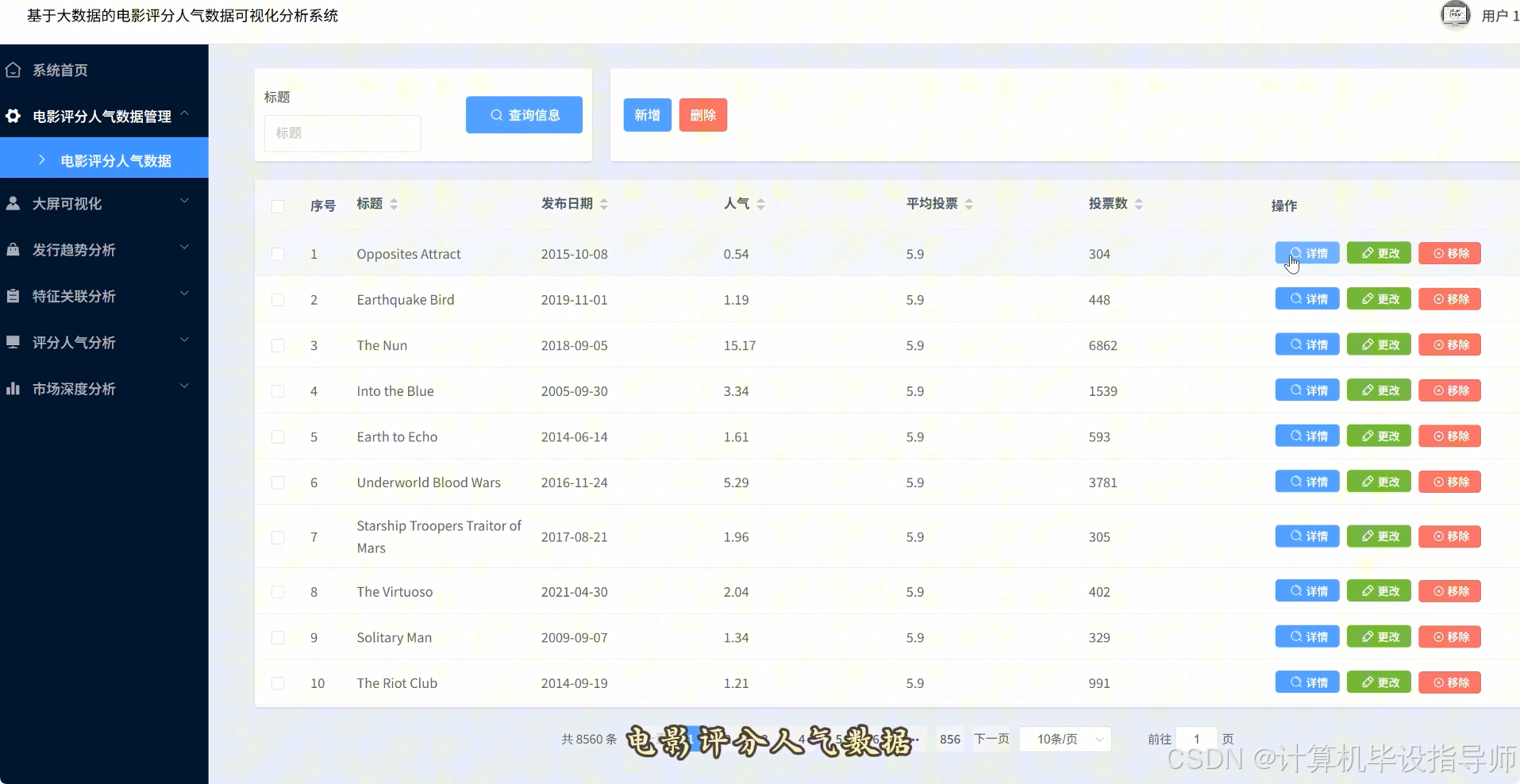The width and height of the screenshot is (1520, 784).
Task: Click 更改 for The Nun
Action: 1379,345
